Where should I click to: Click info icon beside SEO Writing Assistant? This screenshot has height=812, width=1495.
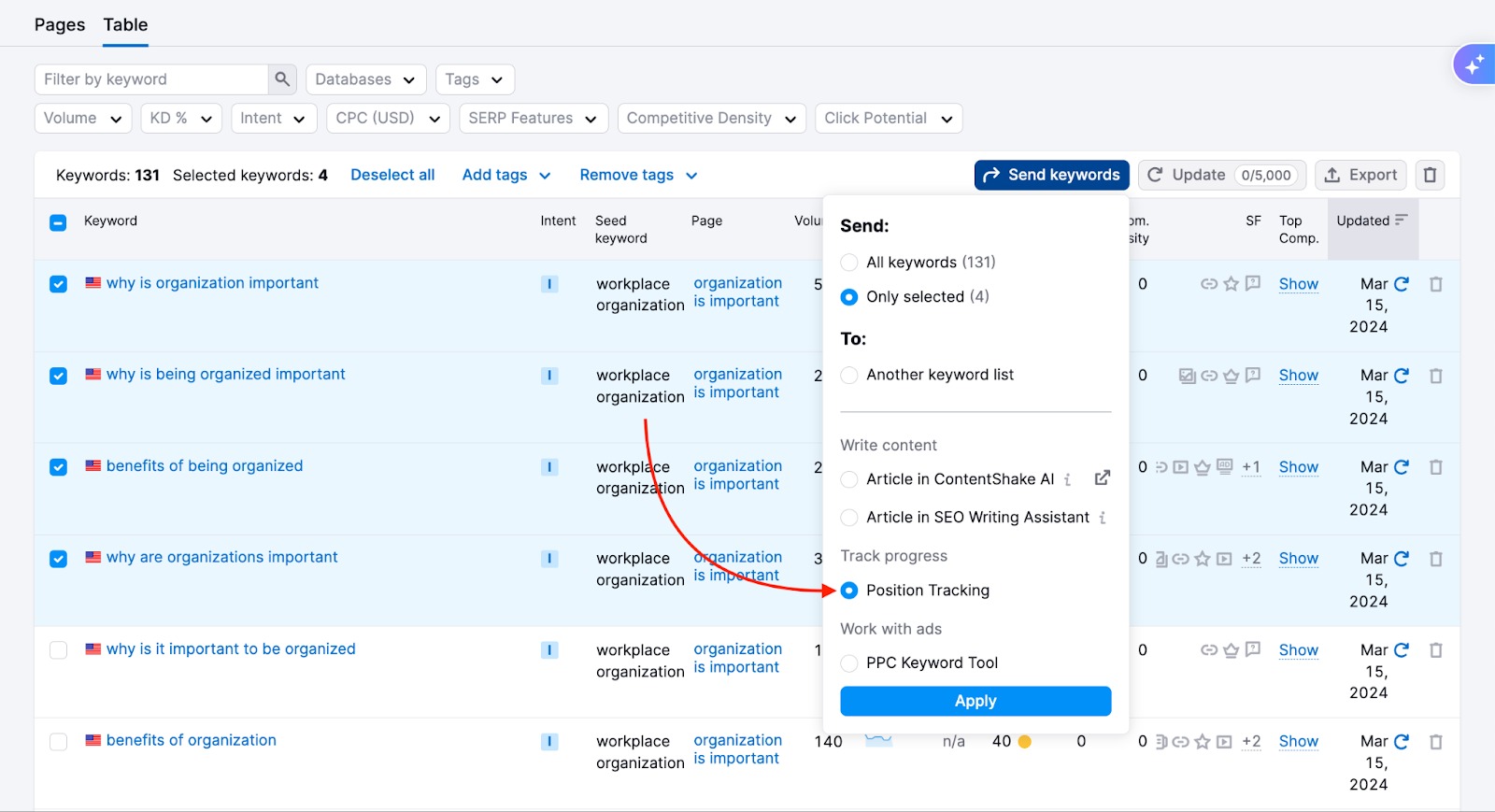1103,518
